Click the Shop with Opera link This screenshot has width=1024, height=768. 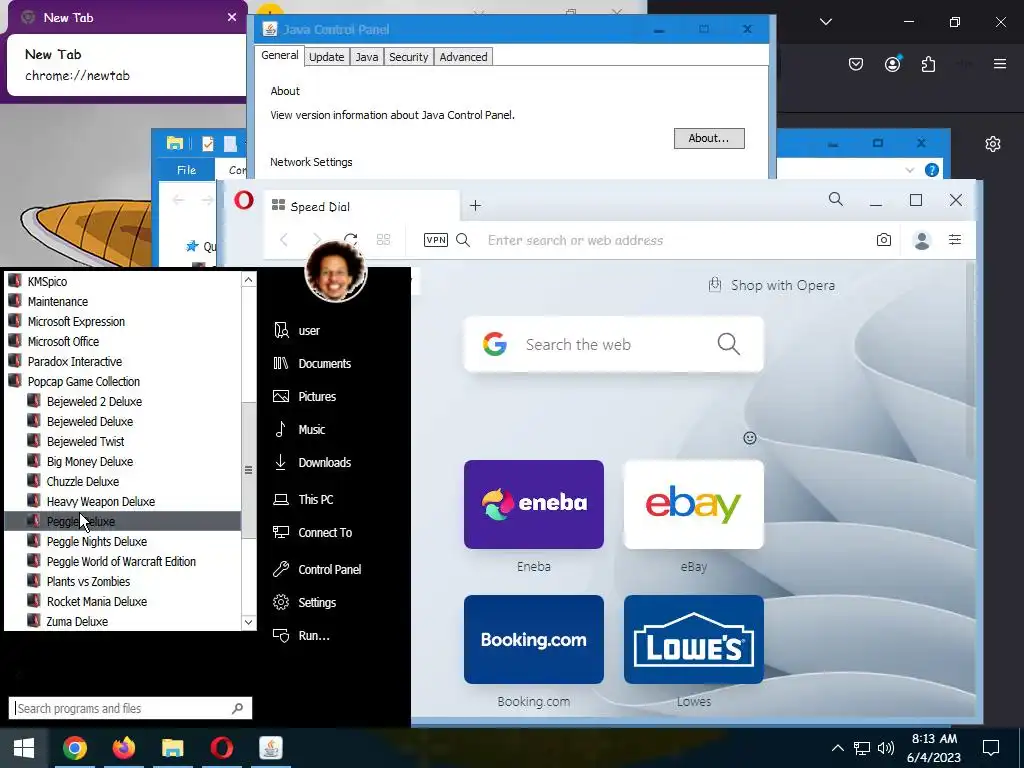[771, 285]
